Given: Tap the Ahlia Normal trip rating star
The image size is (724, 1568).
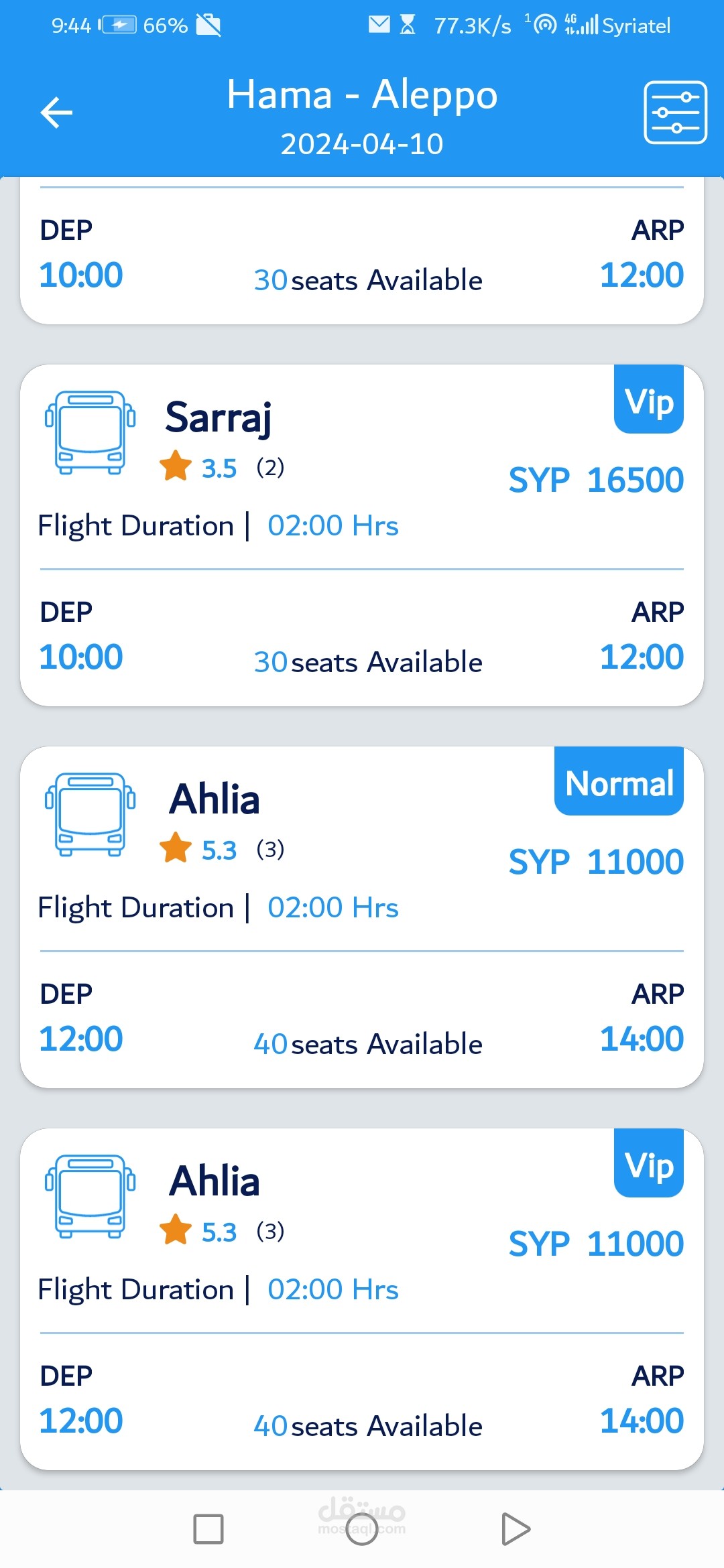Looking at the screenshot, I should click(176, 848).
